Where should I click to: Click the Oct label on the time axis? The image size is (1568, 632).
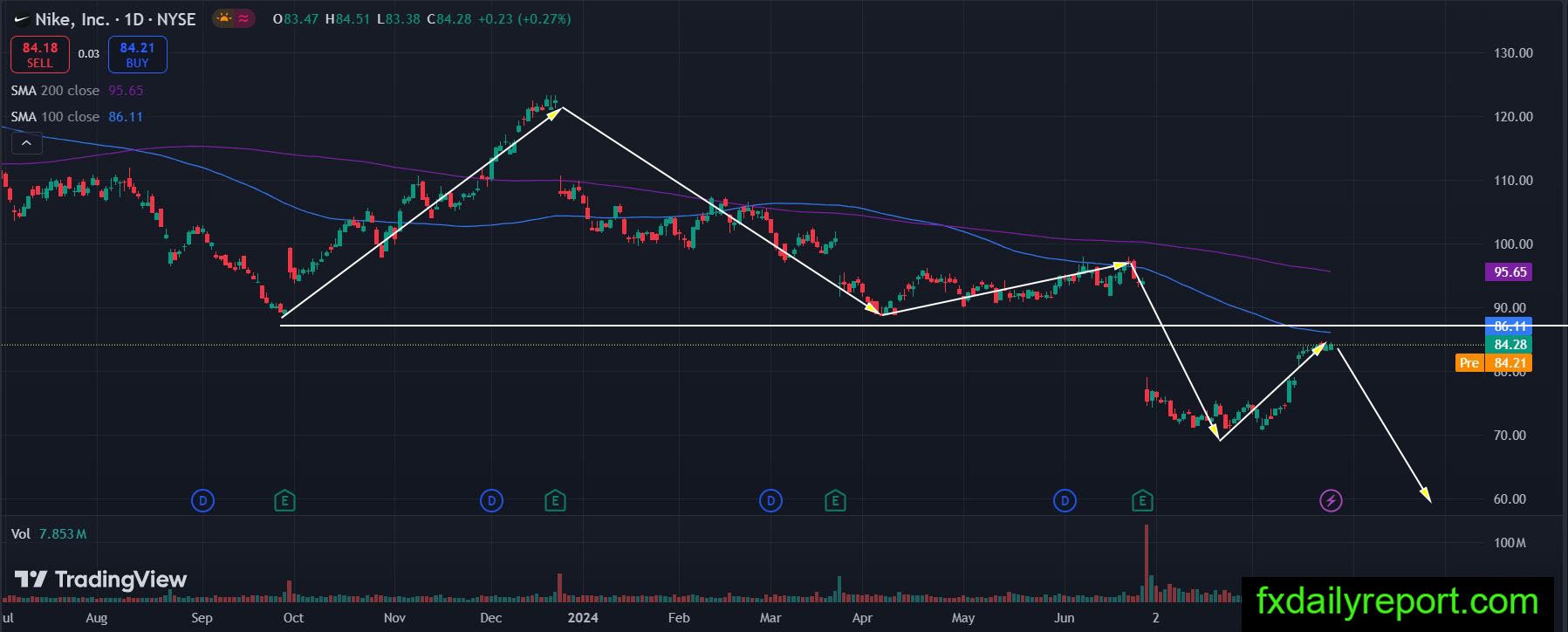pos(293,618)
